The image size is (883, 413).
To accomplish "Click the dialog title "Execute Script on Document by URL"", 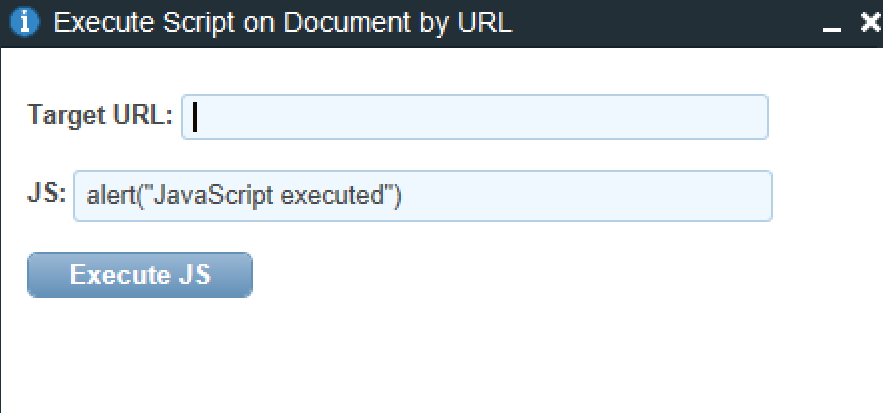I will [x=283, y=23].
